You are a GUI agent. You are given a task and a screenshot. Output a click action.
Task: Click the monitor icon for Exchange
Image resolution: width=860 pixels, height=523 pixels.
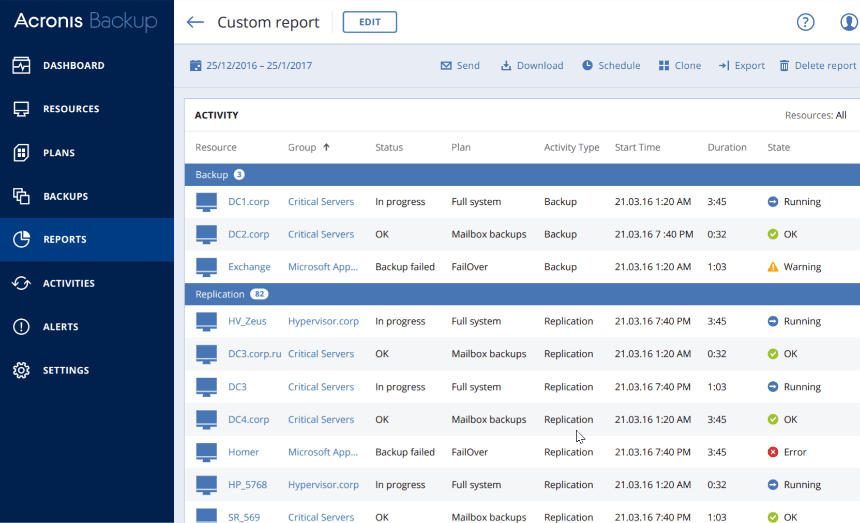pyautogui.click(x=207, y=267)
